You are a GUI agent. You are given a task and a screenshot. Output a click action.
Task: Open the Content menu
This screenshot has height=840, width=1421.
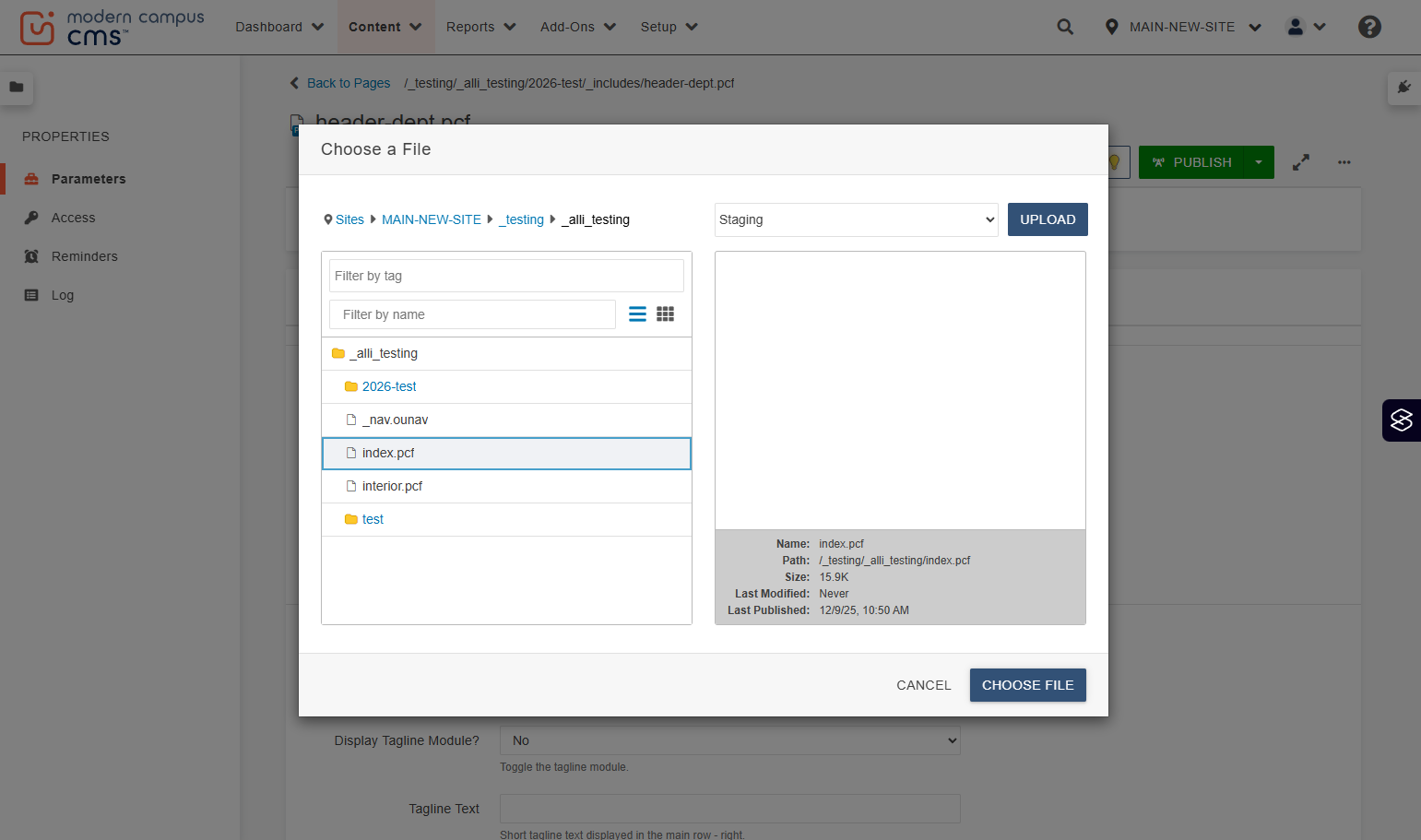(385, 27)
